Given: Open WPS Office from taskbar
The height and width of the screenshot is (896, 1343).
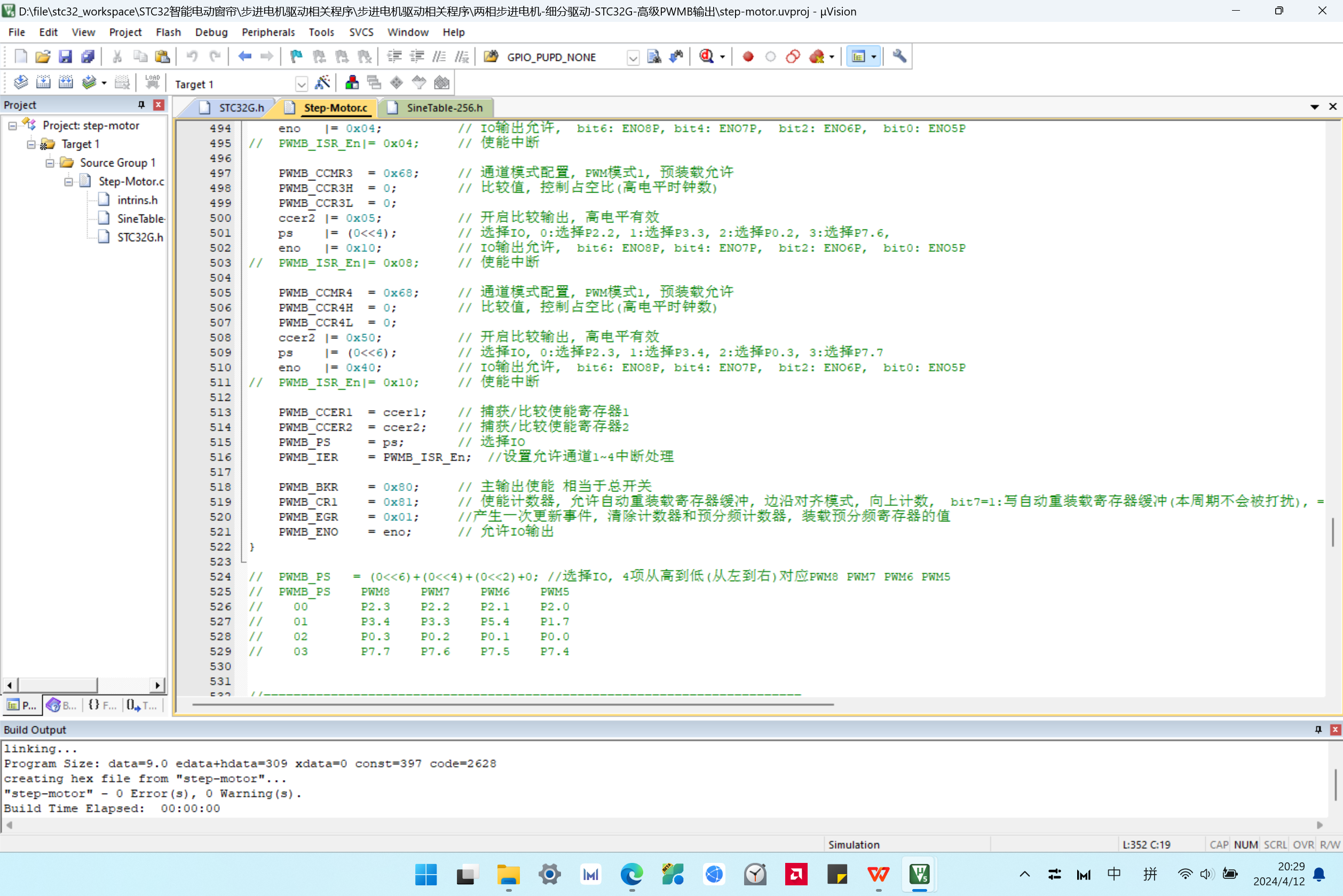Looking at the screenshot, I should pos(879,874).
